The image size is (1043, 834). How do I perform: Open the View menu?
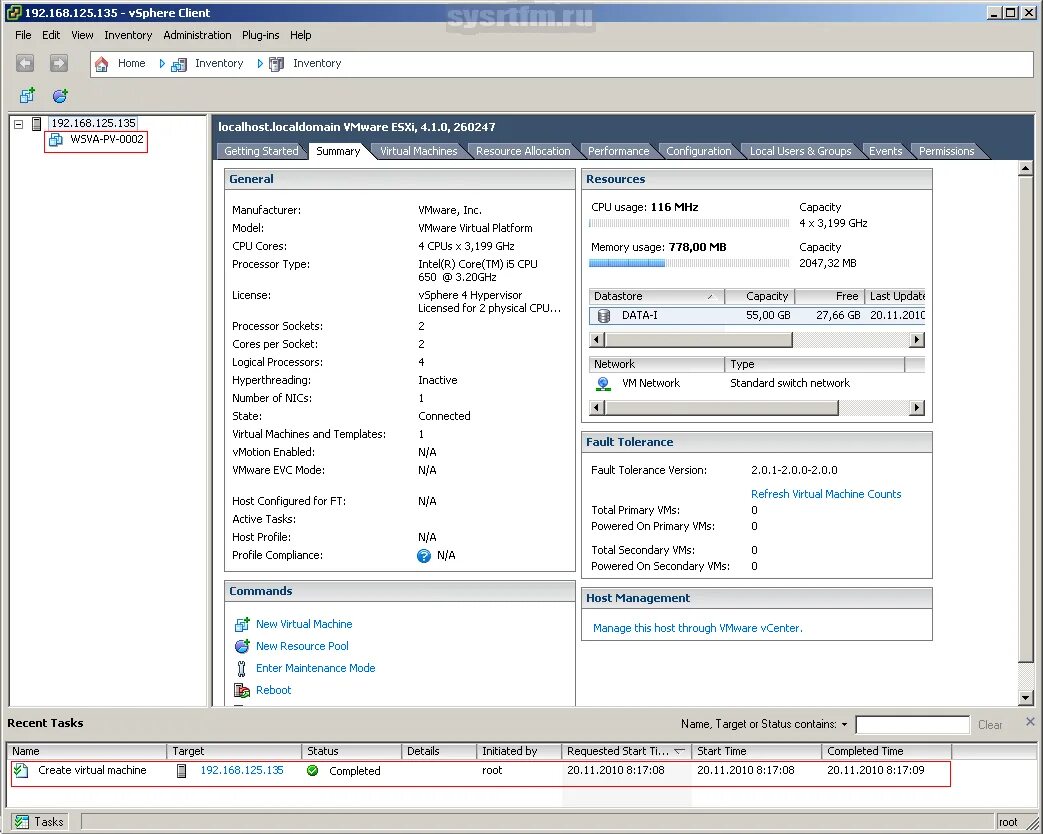coord(82,35)
